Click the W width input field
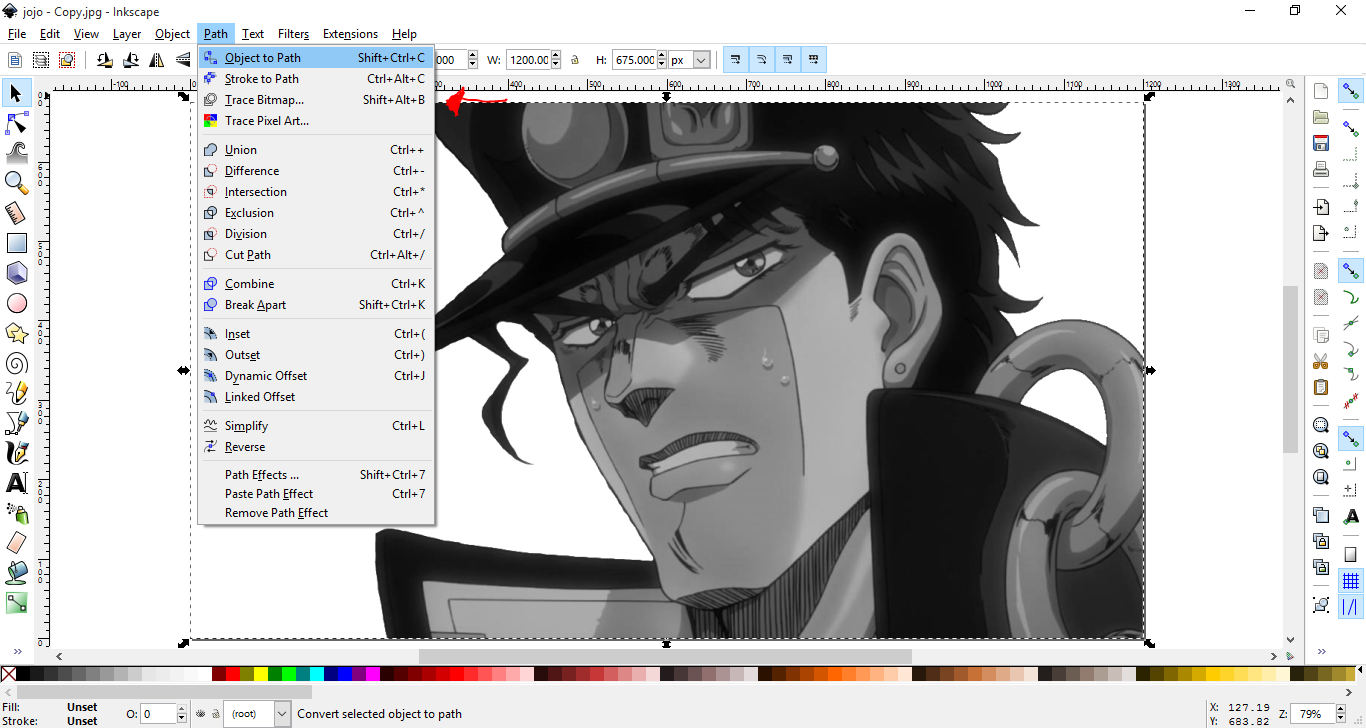The image size is (1366, 728). 528,60
